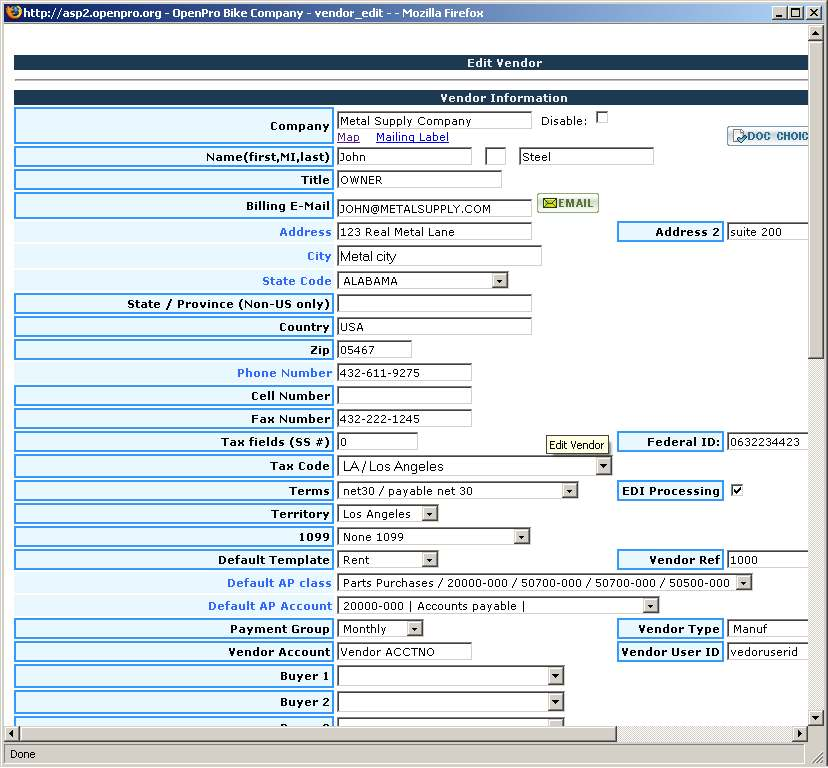828x768 pixels.
Task: Expand the Default AP class dropdown
Action: 743,583
